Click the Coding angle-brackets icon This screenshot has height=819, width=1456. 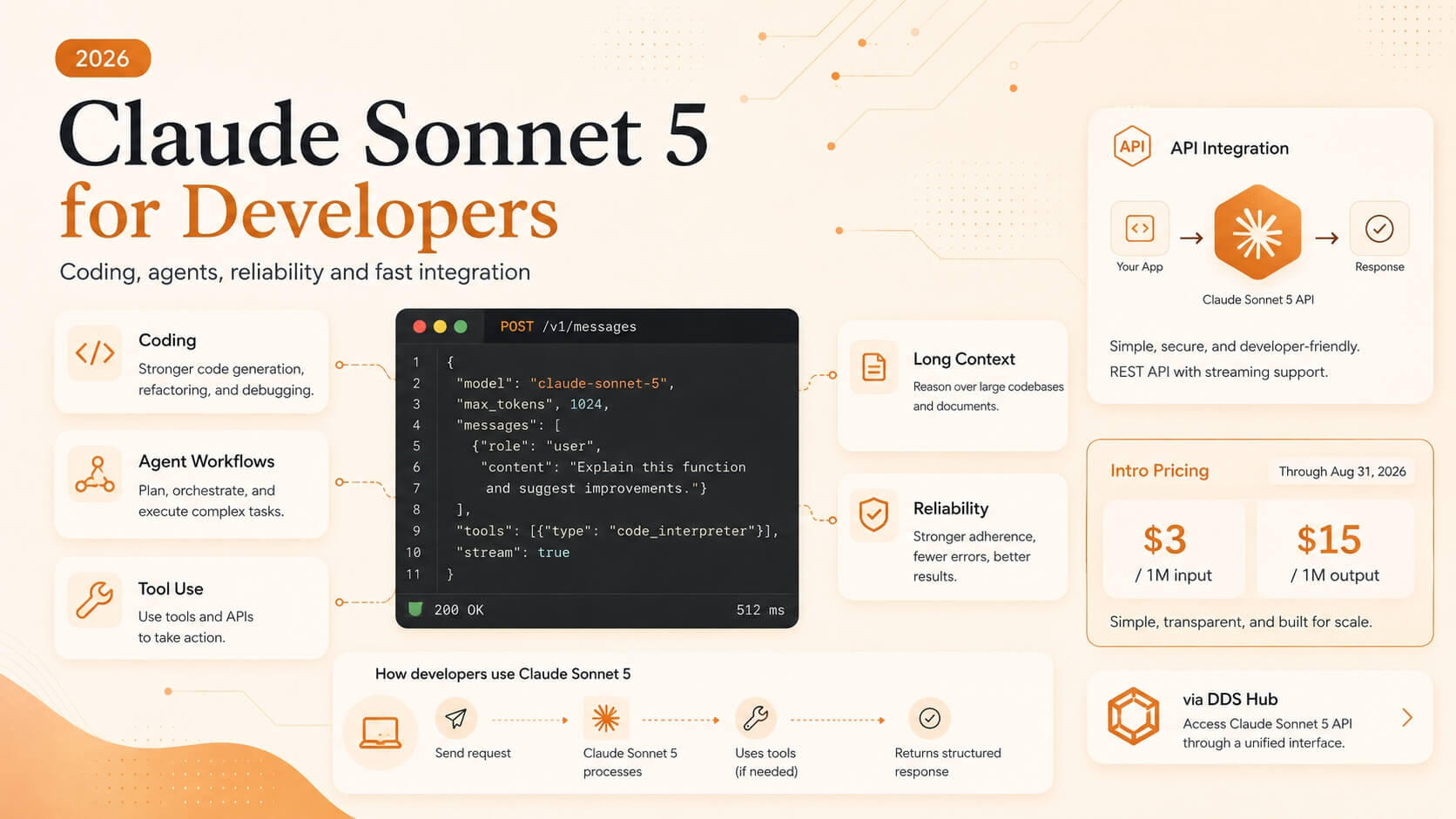coord(95,352)
